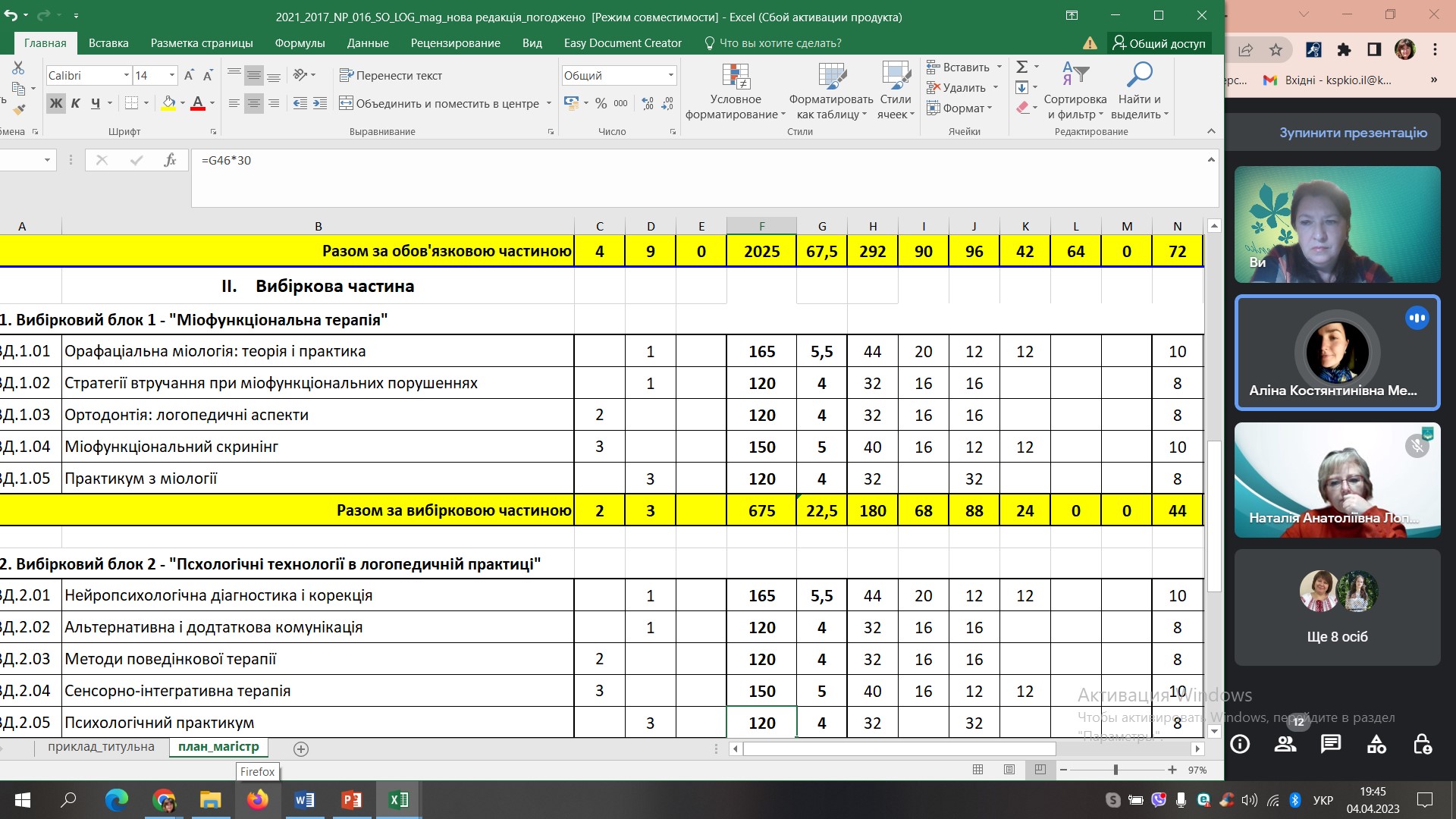Image resolution: width=1456 pixels, height=819 pixels.
Task: Click the Sort and Filter icon
Action: coord(1075,74)
